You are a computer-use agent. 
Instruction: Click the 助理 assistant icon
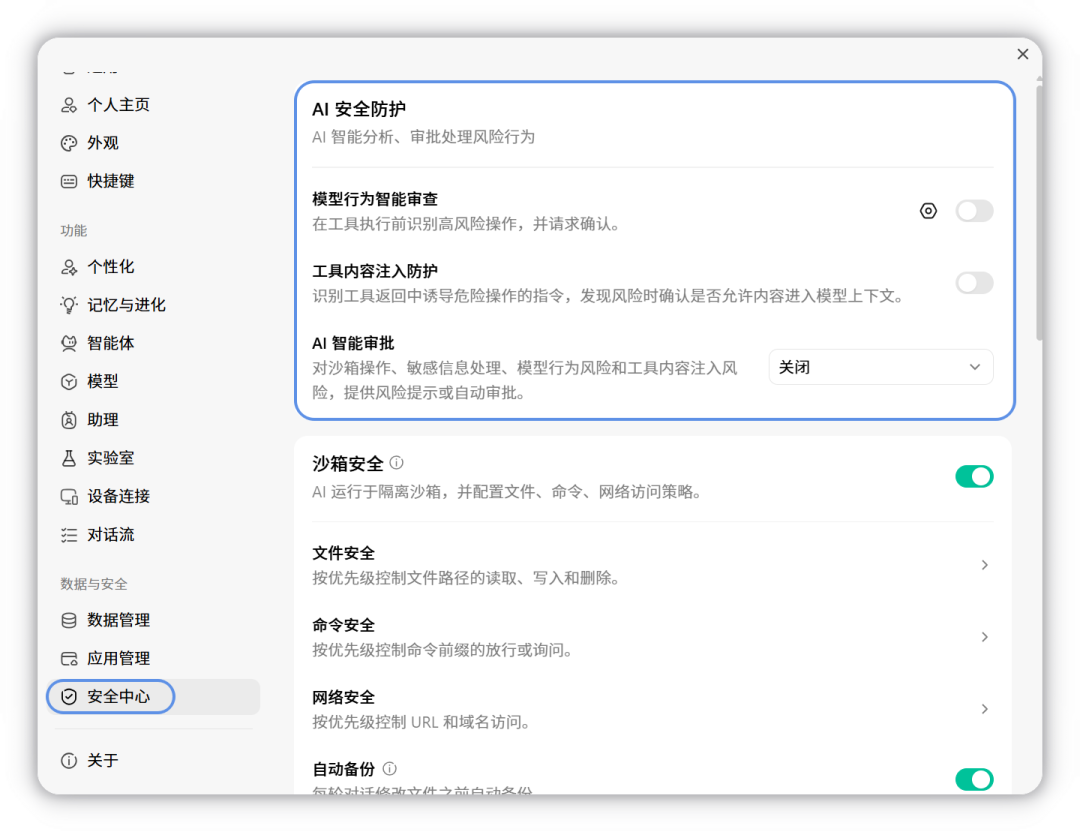click(69, 420)
